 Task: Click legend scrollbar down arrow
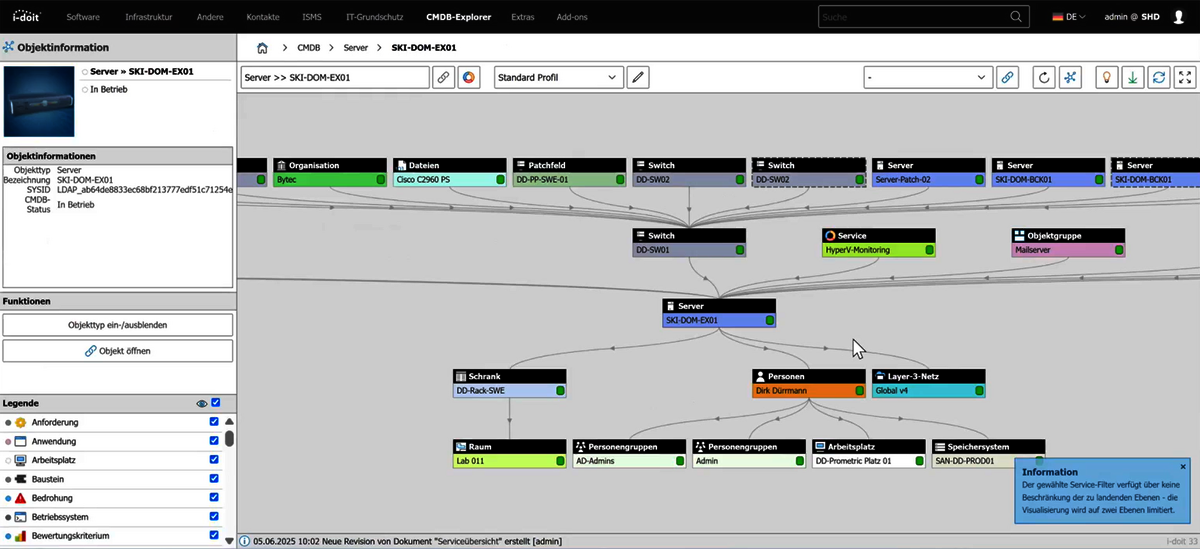[x=229, y=541]
